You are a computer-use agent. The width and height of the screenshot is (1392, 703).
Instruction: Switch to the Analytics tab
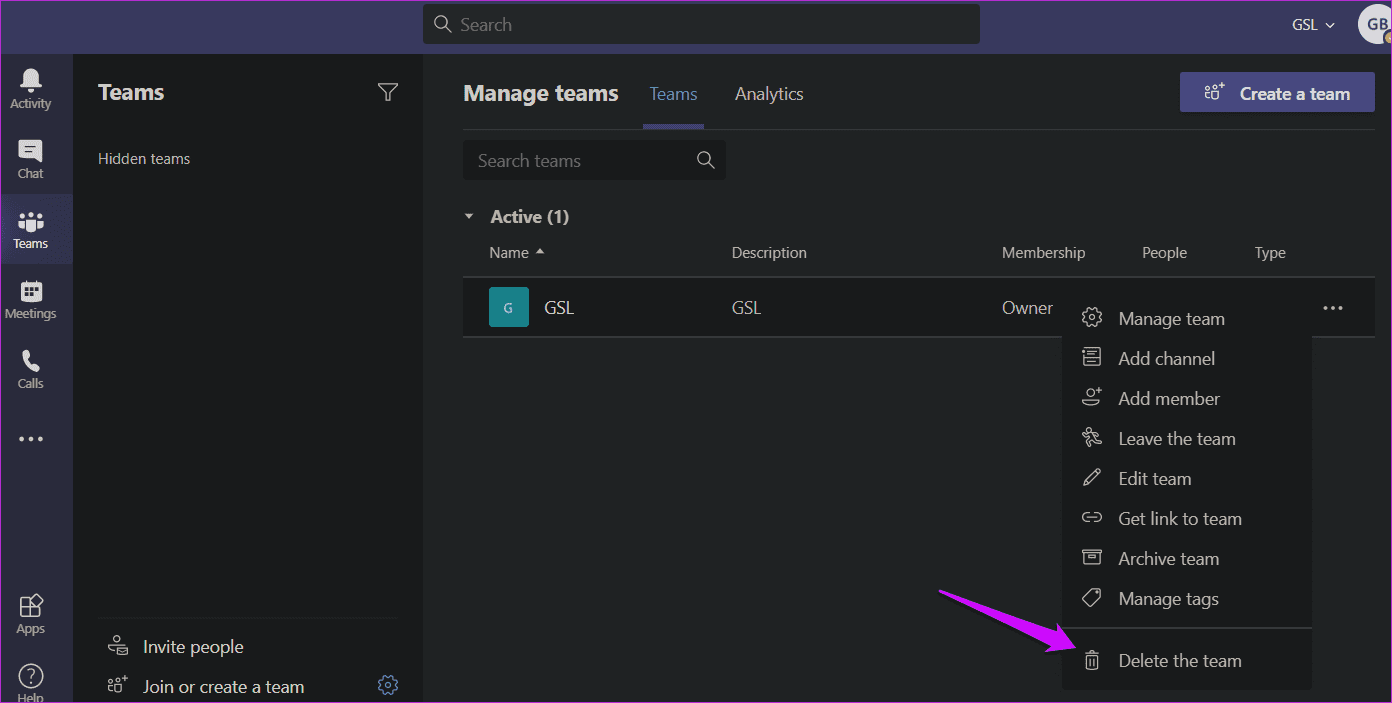click(x=769, y=94)
